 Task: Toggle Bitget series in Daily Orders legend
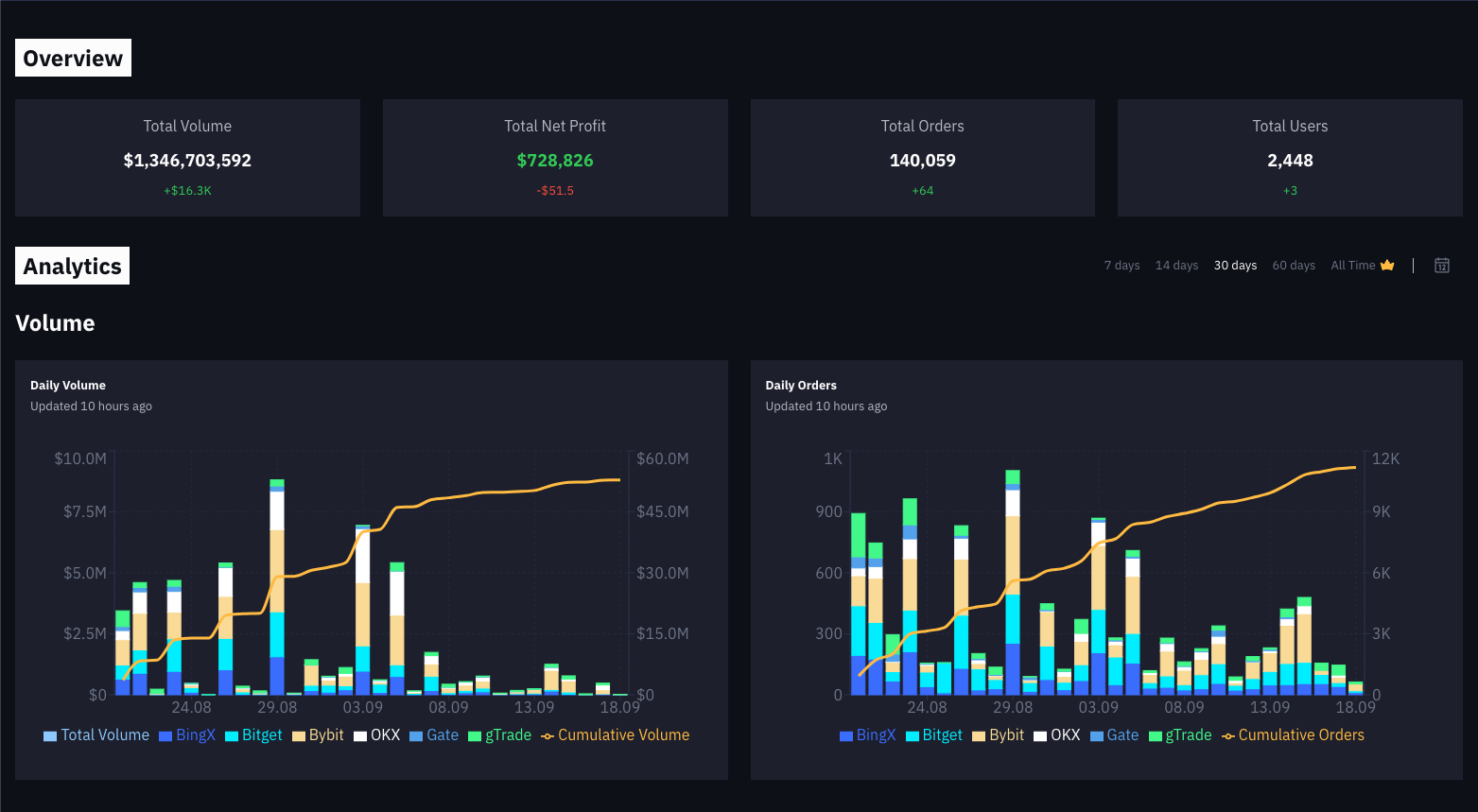click(934, 735)
